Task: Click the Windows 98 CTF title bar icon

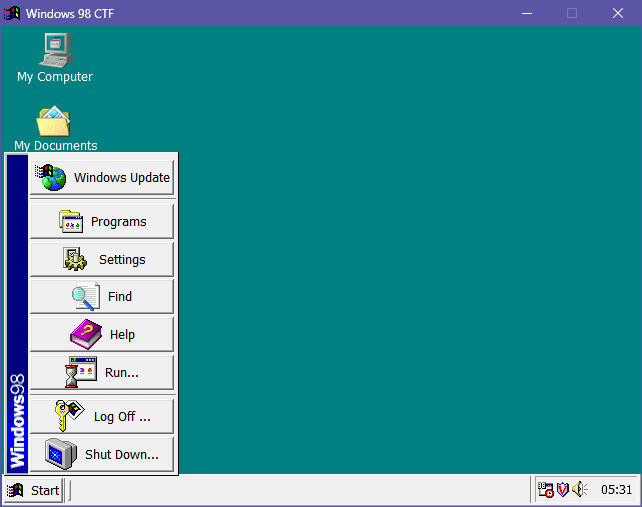Action: [x=12, y=13]
